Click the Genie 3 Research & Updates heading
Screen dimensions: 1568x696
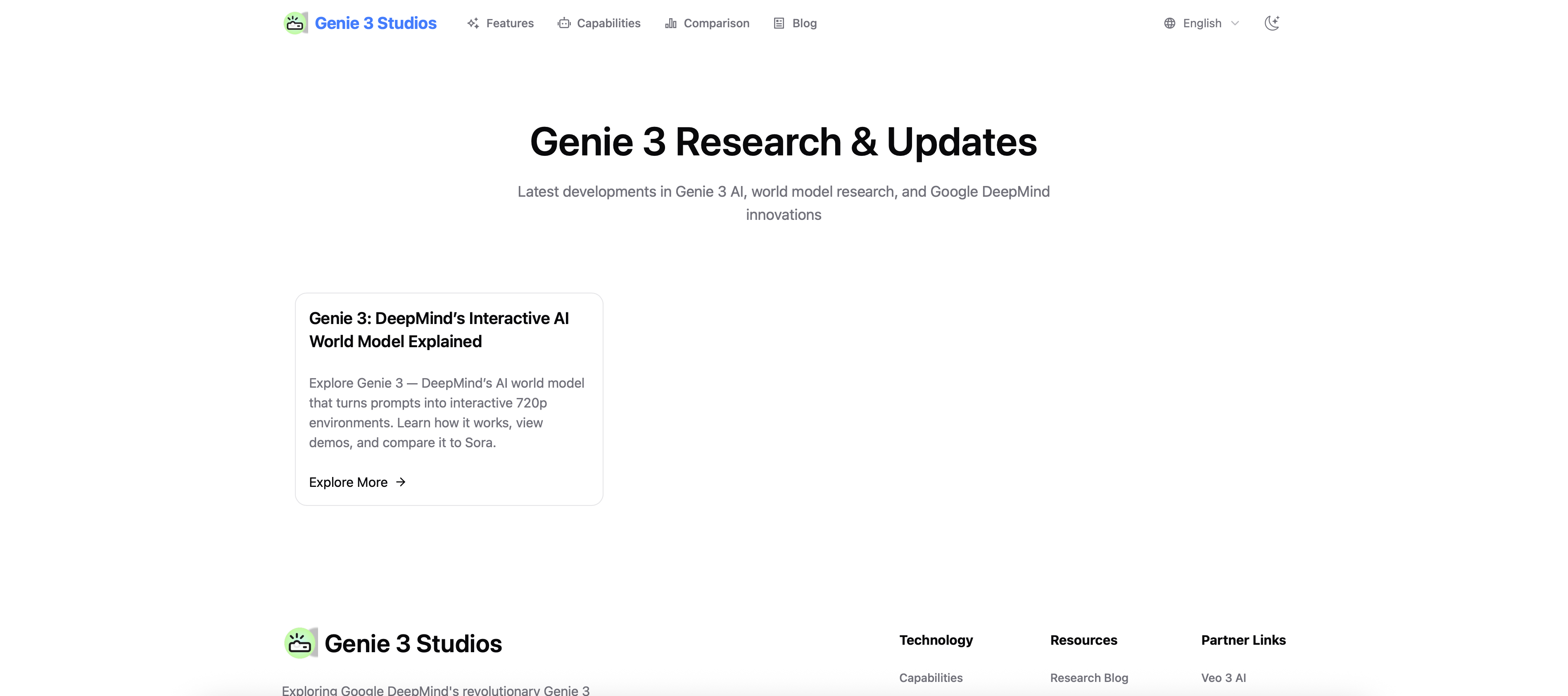pos(784,141)
